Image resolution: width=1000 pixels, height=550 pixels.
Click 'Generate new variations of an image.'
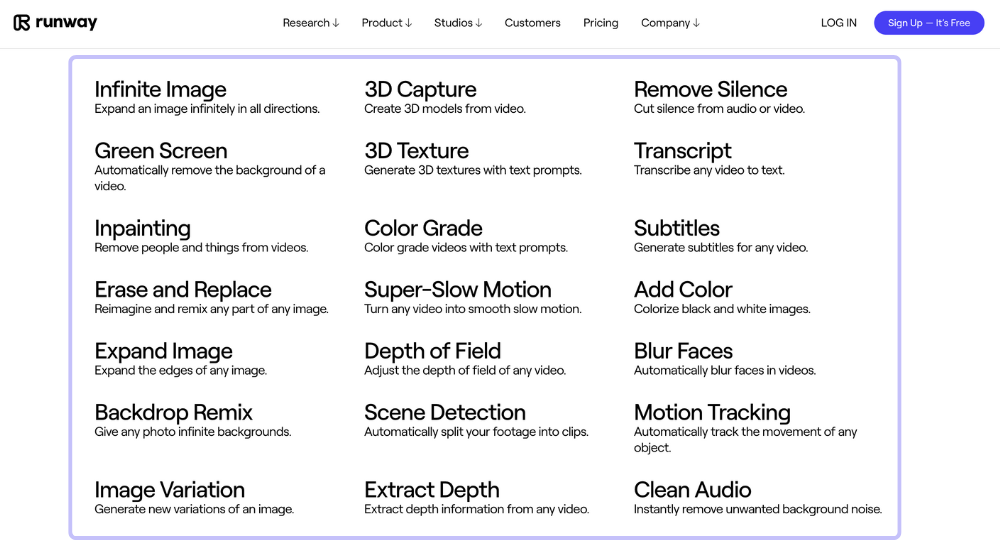pyautogui.click(x=195, y=509)
